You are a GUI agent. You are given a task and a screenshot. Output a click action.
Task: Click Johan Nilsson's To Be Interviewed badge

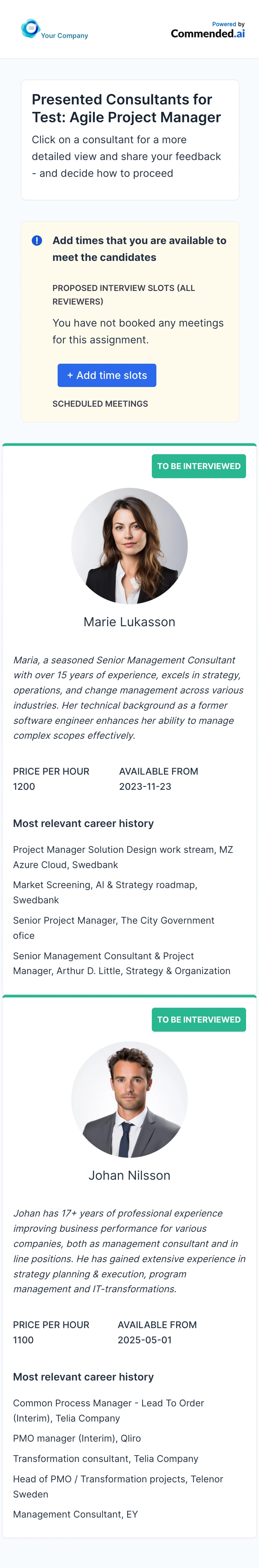click(199, 1020)
